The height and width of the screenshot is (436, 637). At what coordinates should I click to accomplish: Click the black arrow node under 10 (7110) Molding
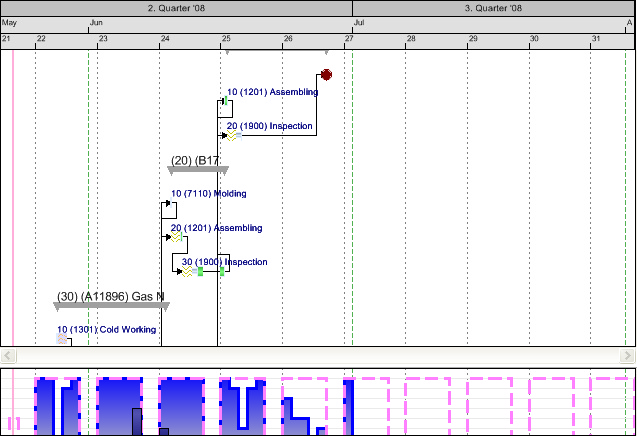(x=167, y=204)
